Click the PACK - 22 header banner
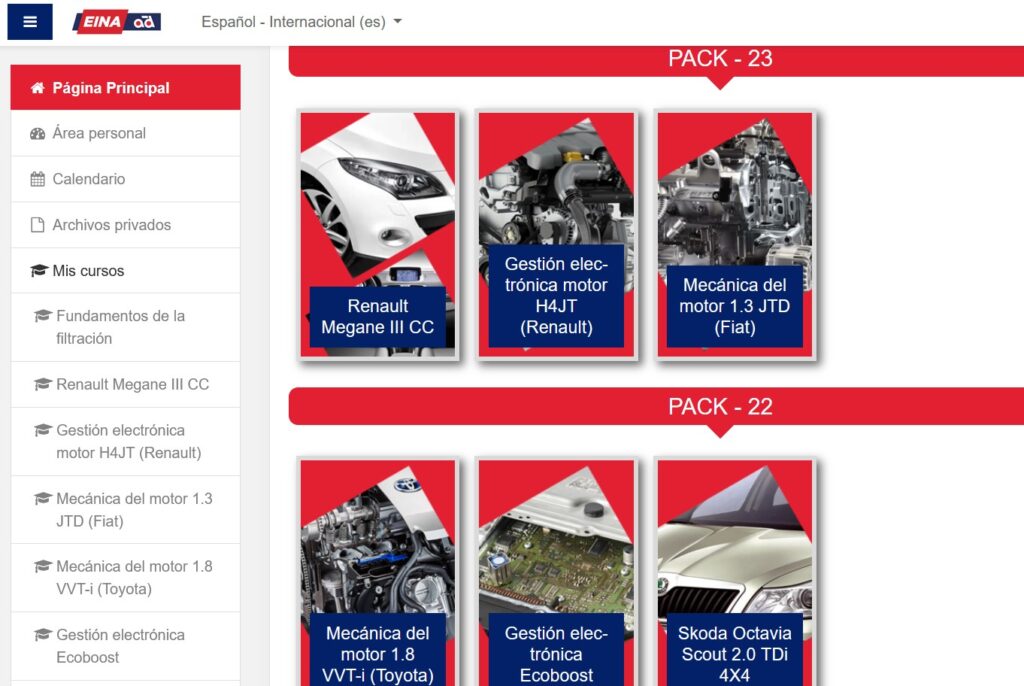 pos(656,406)
